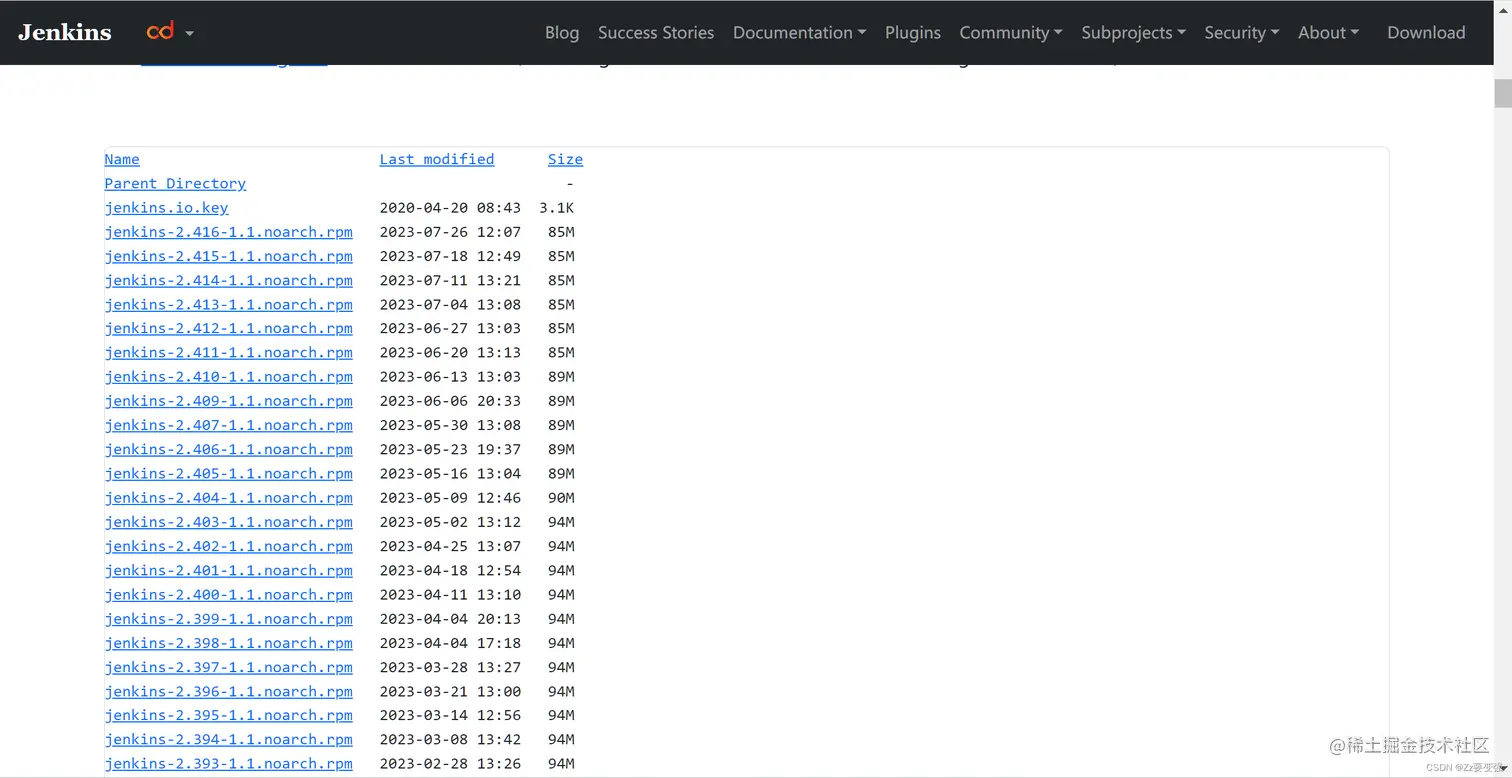Select the date 2023-04-04 17:18
This screenshot has height=778, width=1512.
pyautogui.click(x=450, y=643)
